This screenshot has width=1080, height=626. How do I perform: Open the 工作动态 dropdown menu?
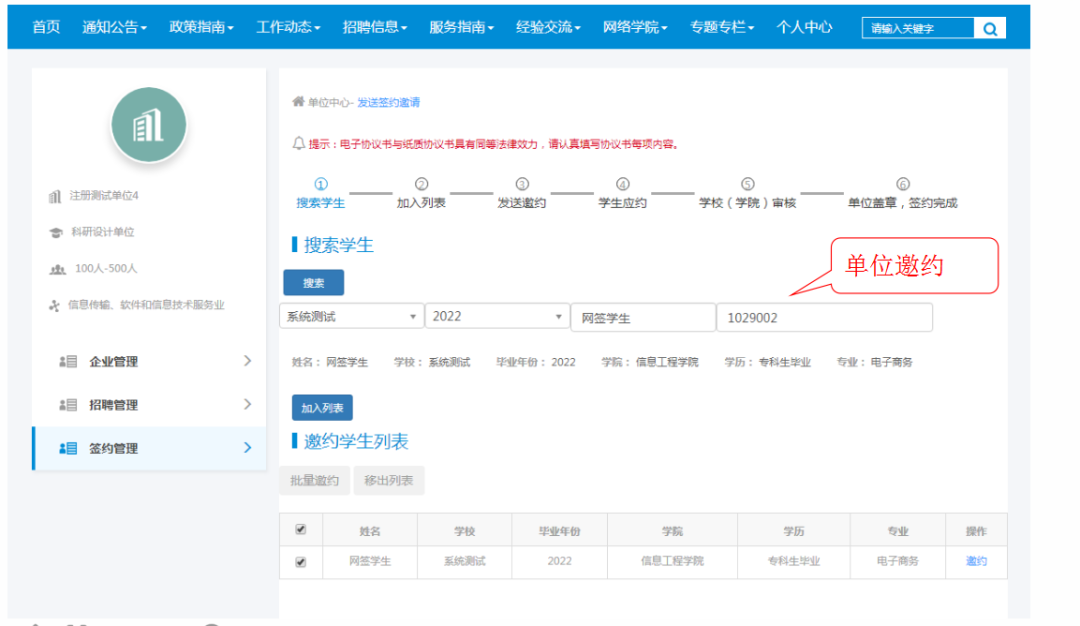pyautogui.click(x=288, y=28)
